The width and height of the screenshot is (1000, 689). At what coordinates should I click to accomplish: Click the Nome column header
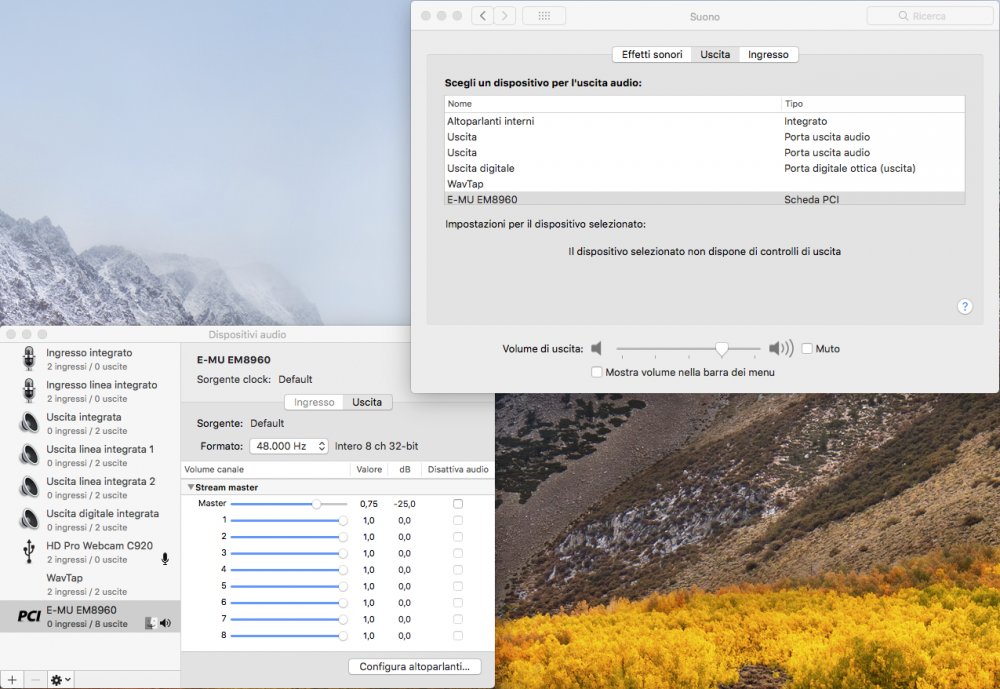tap(612, 103)
